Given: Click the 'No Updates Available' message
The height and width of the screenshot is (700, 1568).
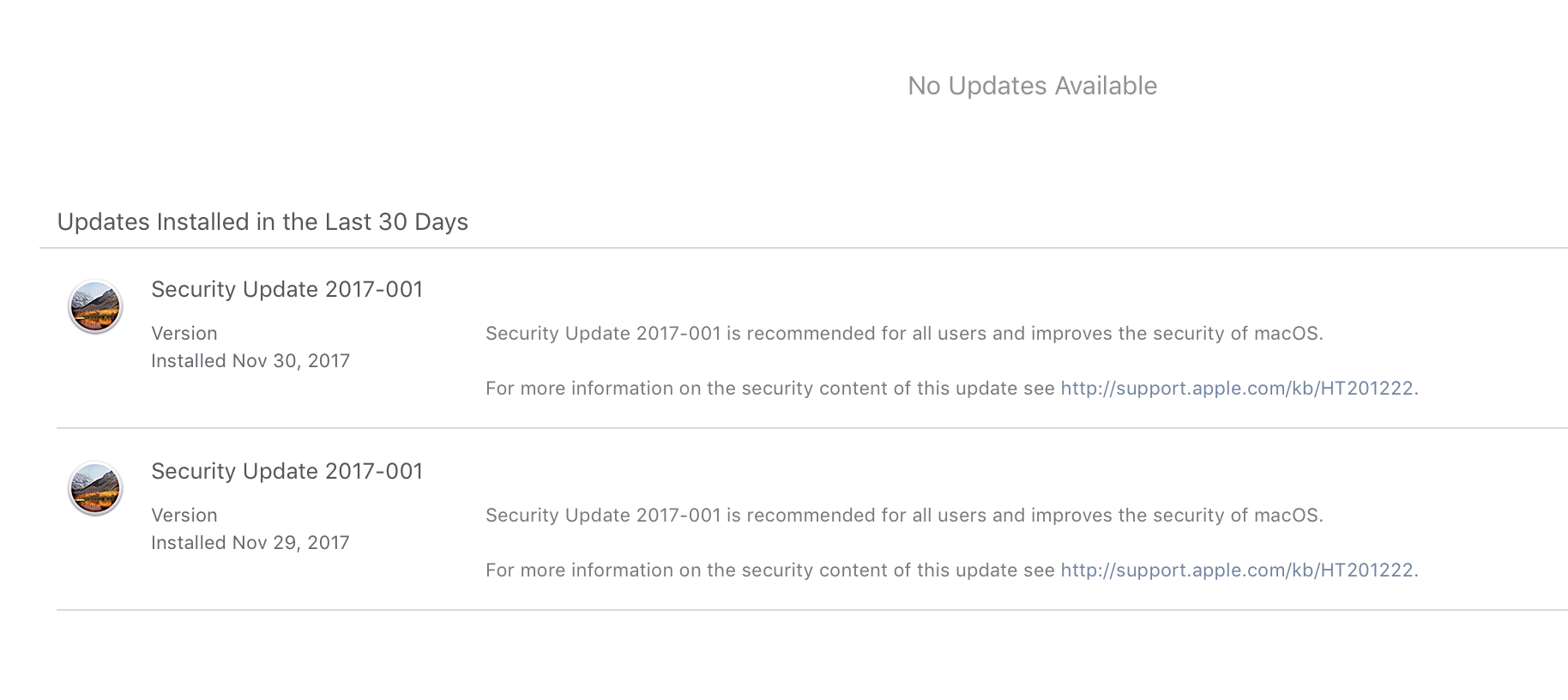Looking at the screenshot, I should pyautogui.click(x=1032, y=86).
